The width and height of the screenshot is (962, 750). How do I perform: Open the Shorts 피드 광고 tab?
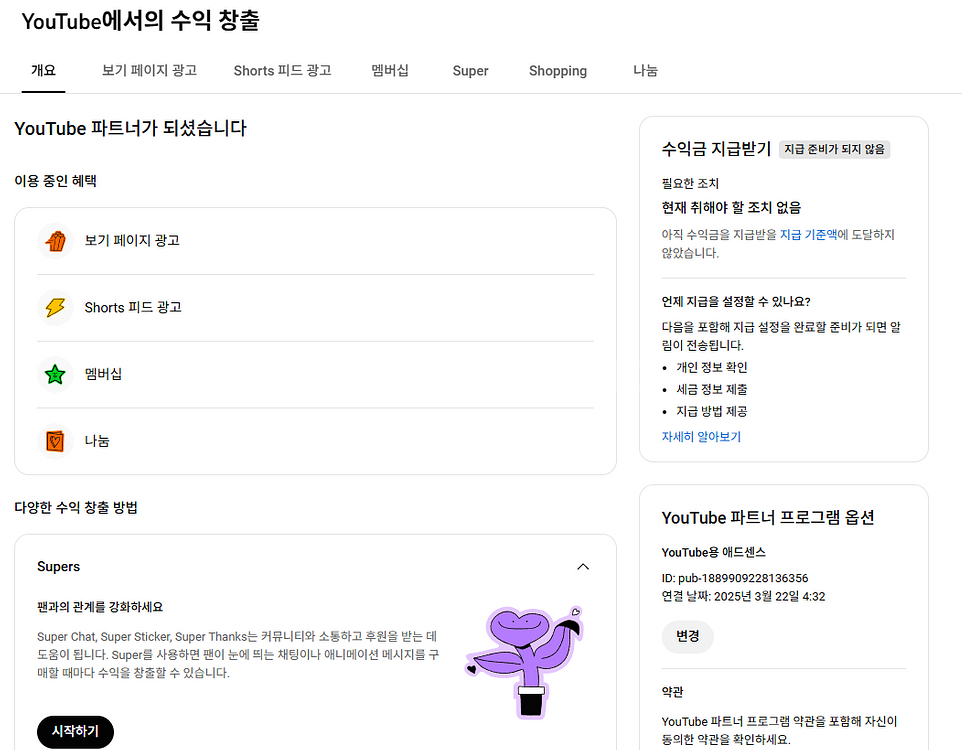click(x=282, y=71)
